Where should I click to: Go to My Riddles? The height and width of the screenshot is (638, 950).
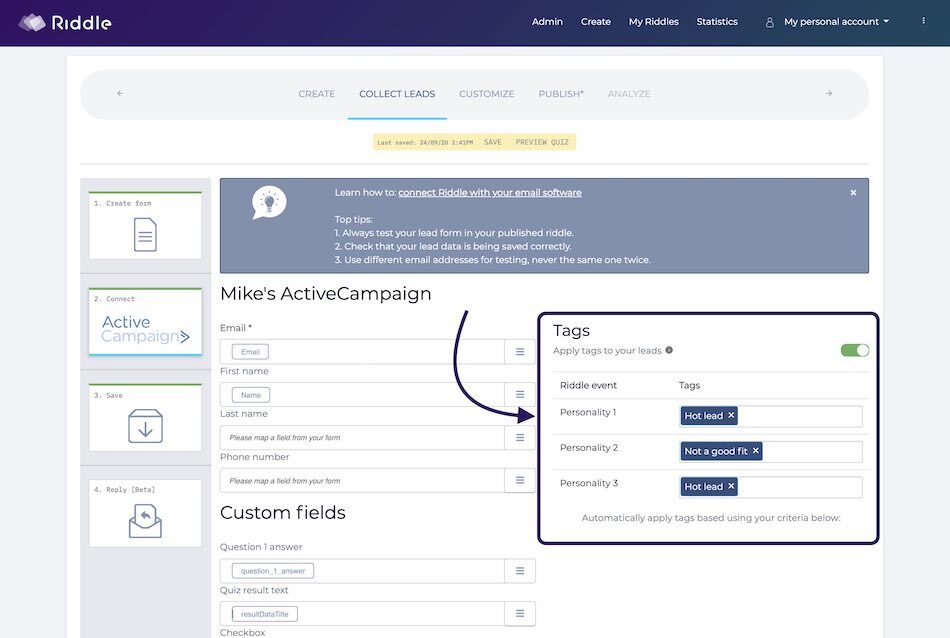click(x=654, y=22)
